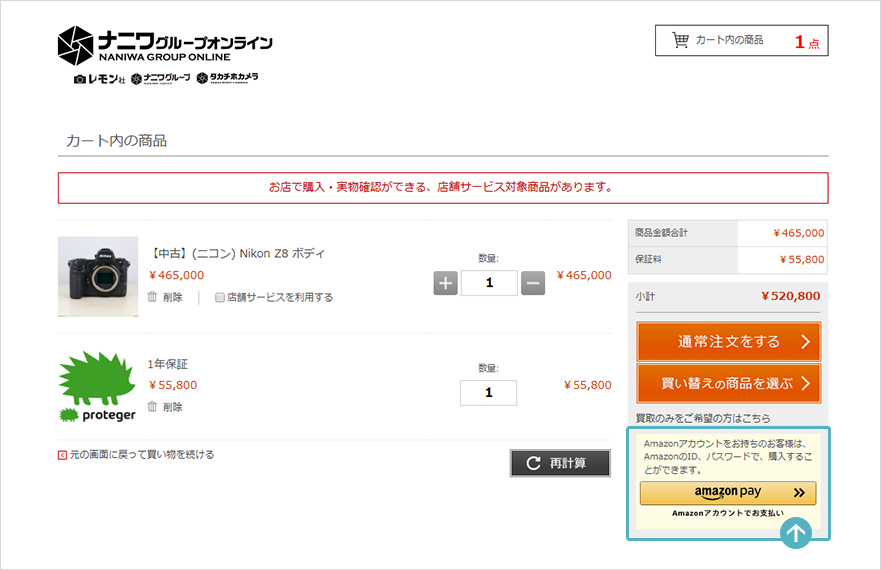
Task: Click the blue scroll-to-top arrow icon
Action: pyautogui.click(x=796, y=533)
